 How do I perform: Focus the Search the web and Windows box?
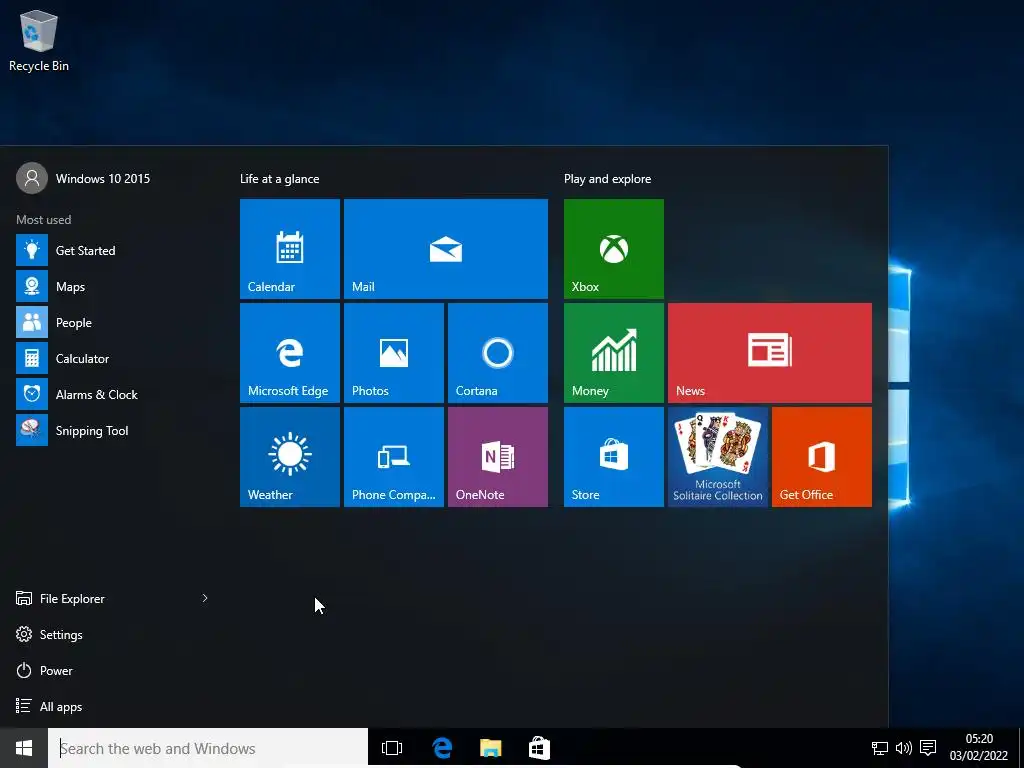[x=208, y=748]
